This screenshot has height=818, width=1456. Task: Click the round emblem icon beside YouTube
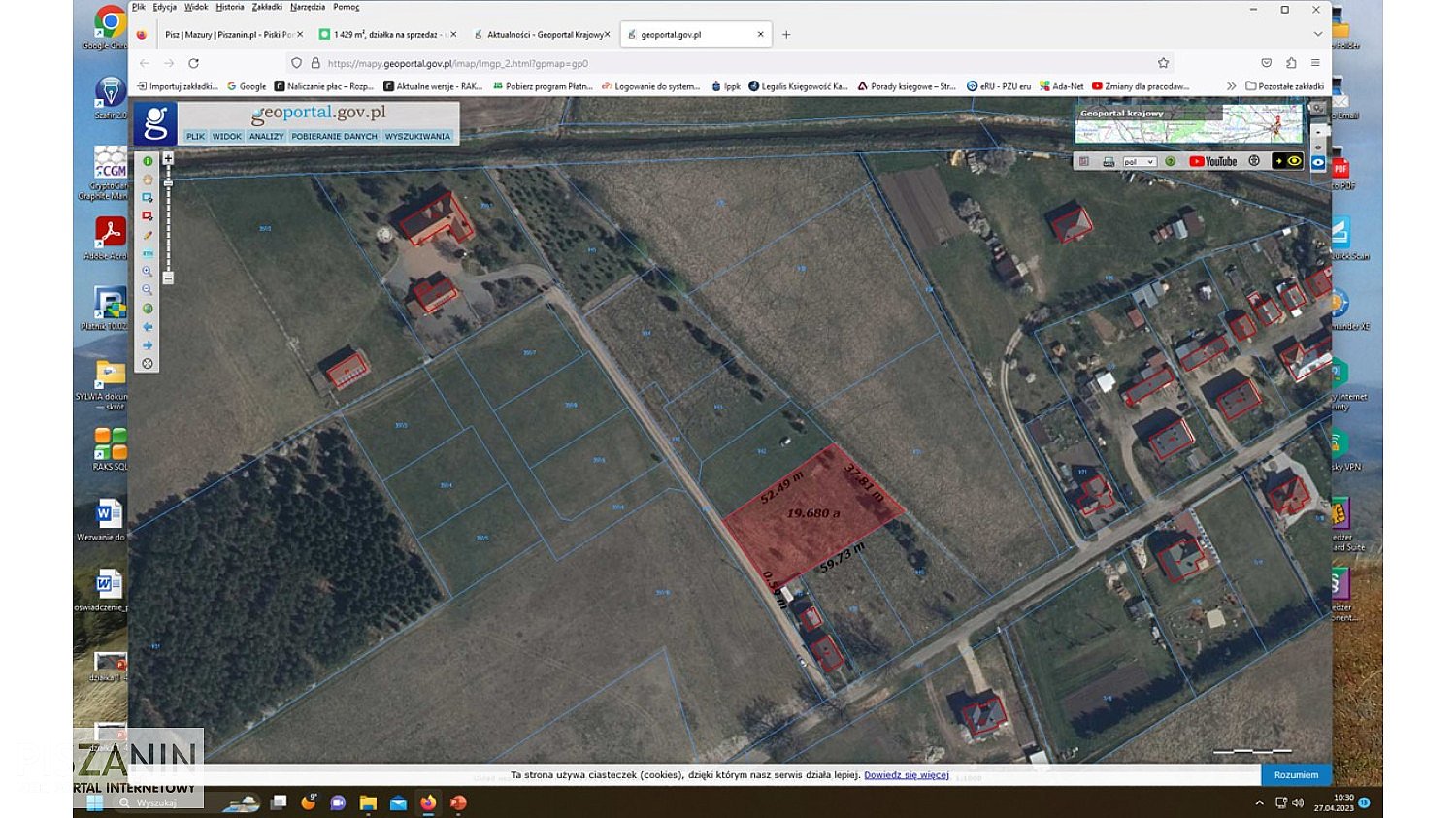[x=1254, y=161]
